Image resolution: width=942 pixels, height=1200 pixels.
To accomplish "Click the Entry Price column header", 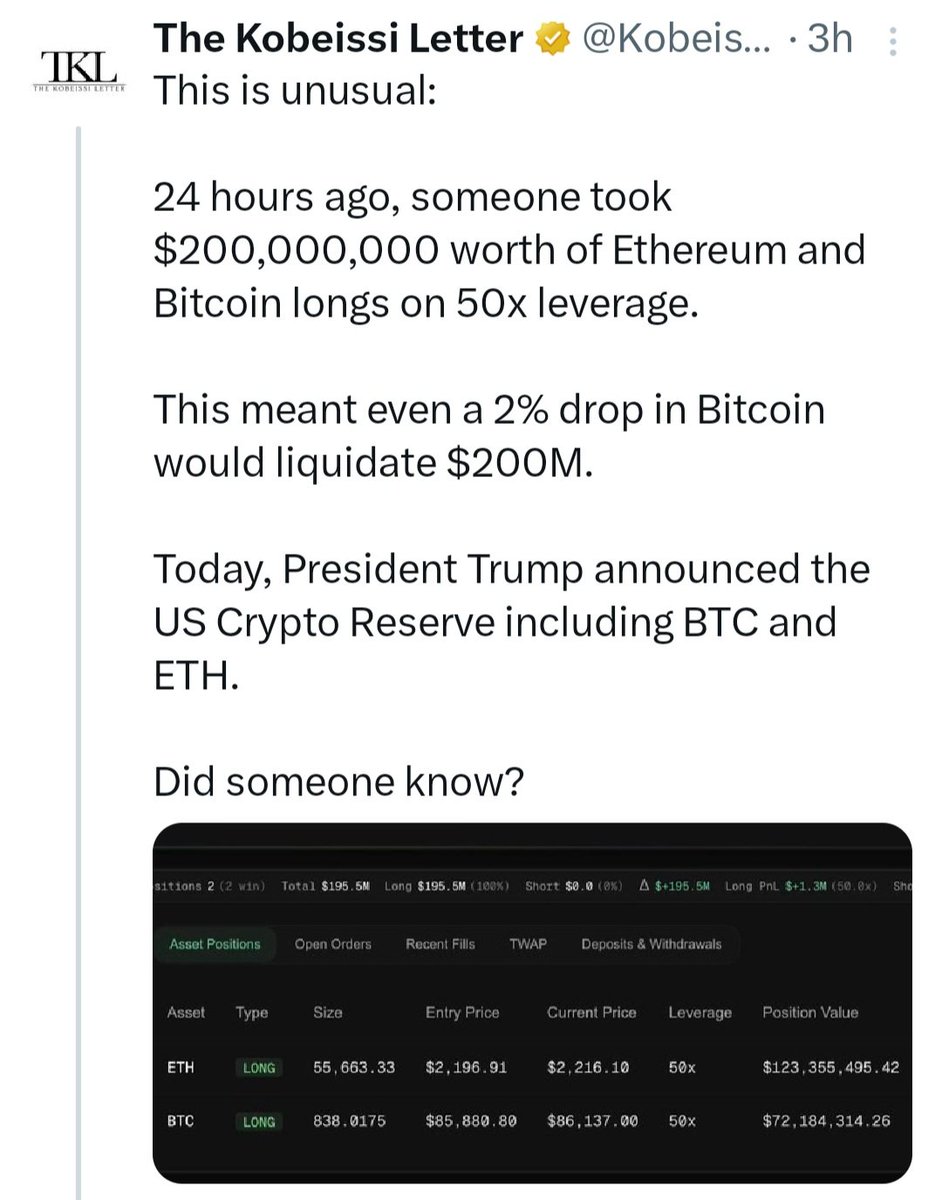I will [x=462, y=1012].
